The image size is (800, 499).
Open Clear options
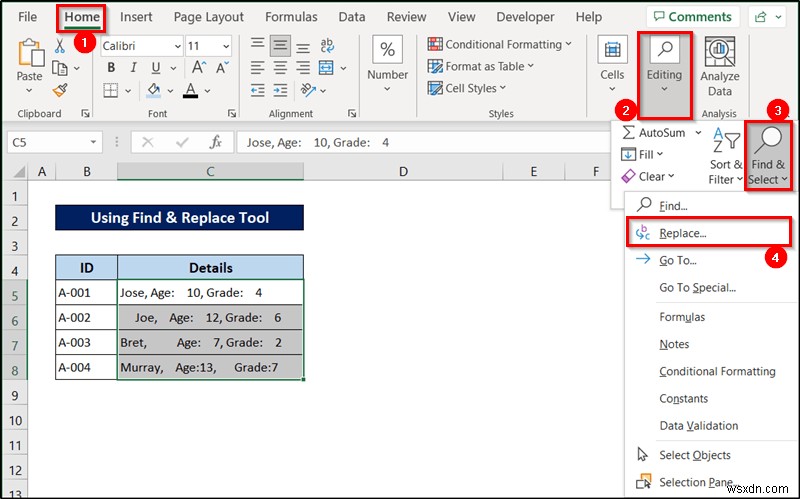point(647,177)
